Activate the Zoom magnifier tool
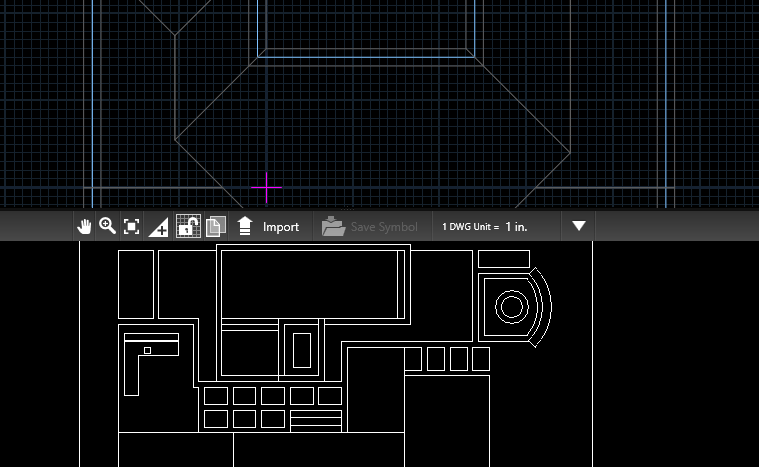The width and height of the screenshot is (759, 467). tap(107, 226)
